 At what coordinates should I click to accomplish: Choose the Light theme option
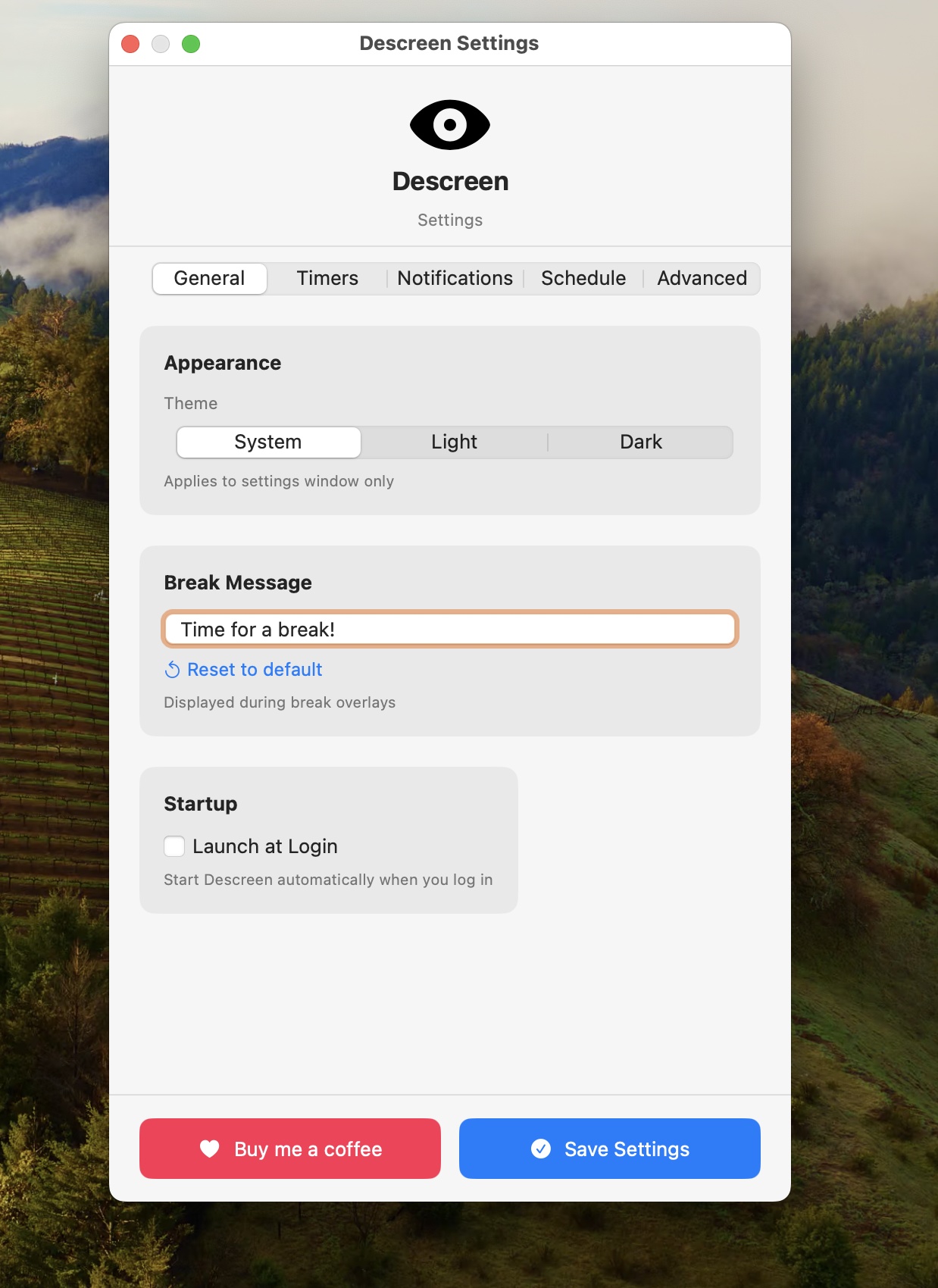coord(455,442)
